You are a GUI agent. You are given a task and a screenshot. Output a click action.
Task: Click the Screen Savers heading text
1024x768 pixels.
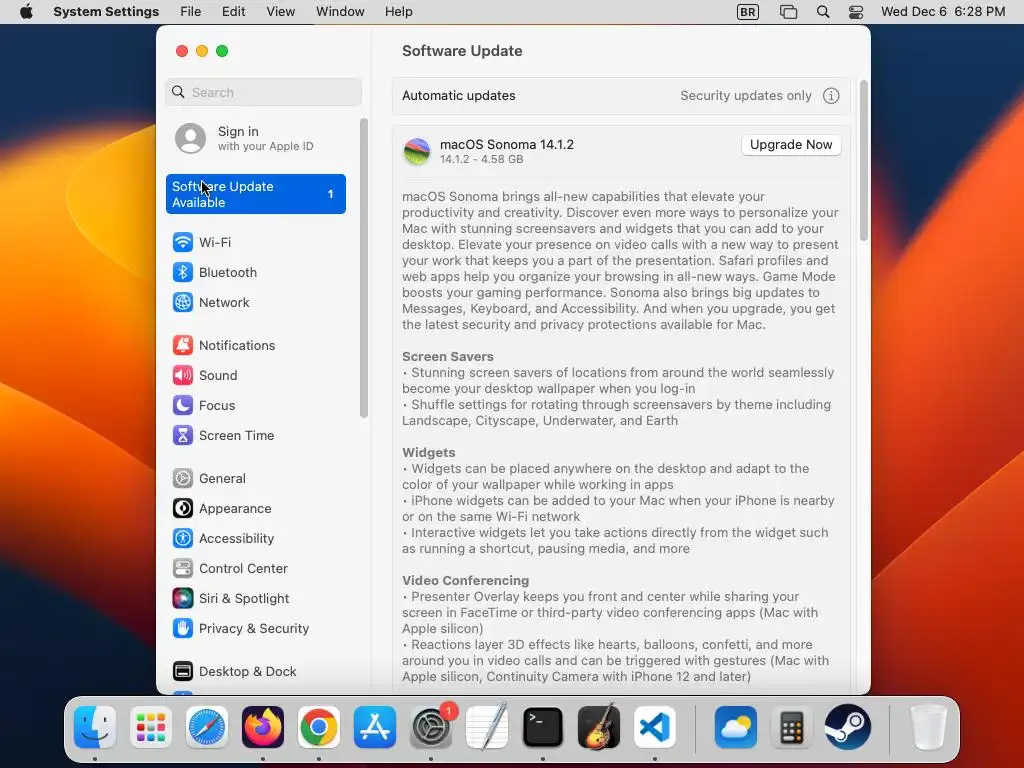click(x=447, y=357)
